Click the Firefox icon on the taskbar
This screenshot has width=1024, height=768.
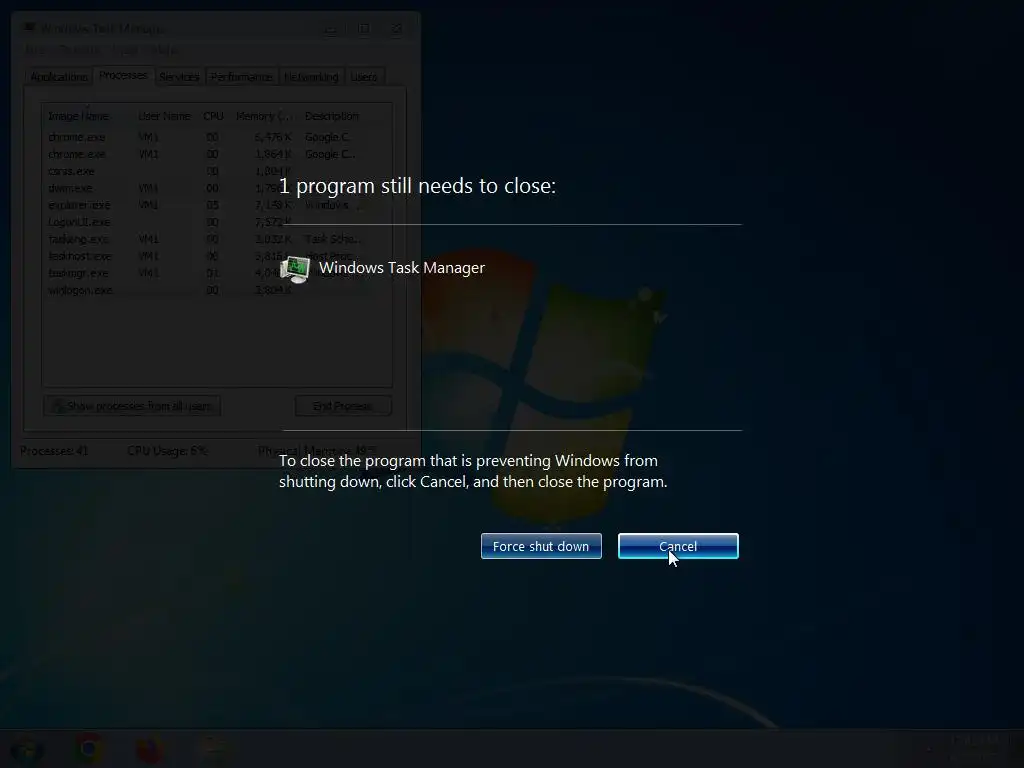point(150,748)
